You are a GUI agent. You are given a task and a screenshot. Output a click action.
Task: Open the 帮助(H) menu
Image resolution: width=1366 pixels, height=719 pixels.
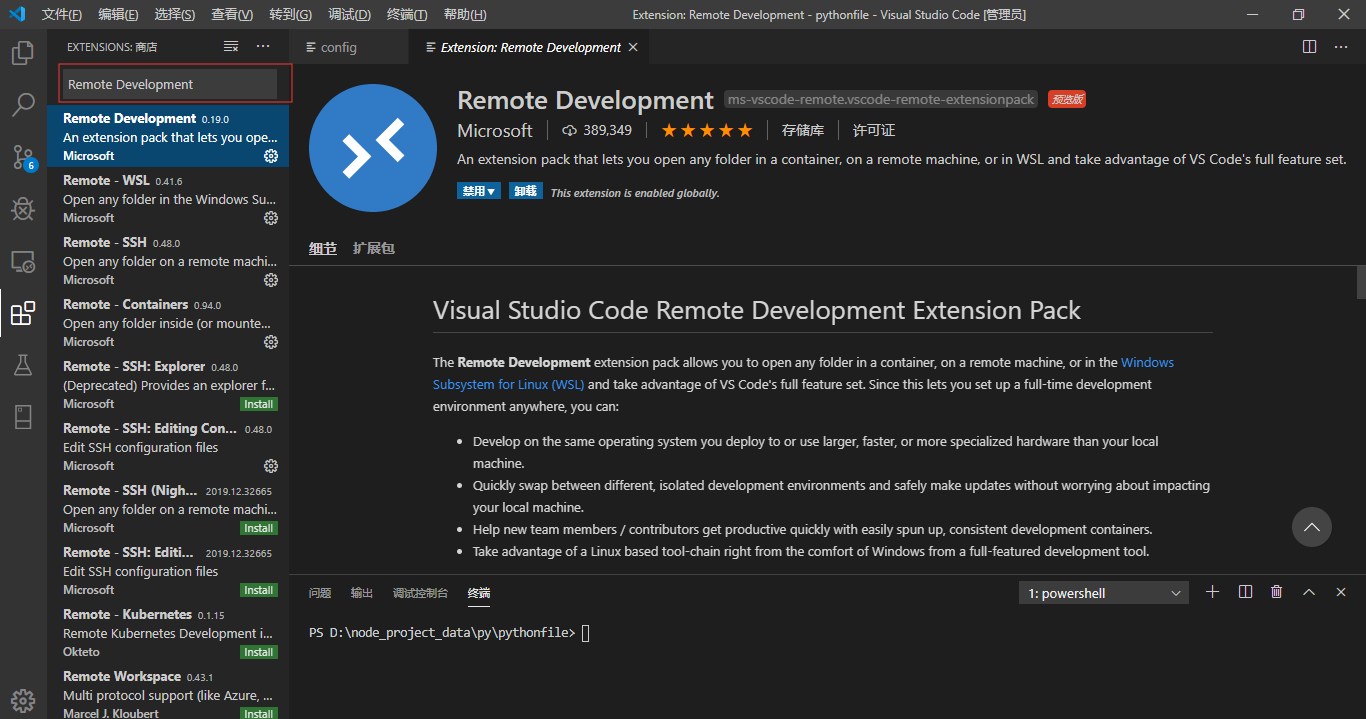465,14
